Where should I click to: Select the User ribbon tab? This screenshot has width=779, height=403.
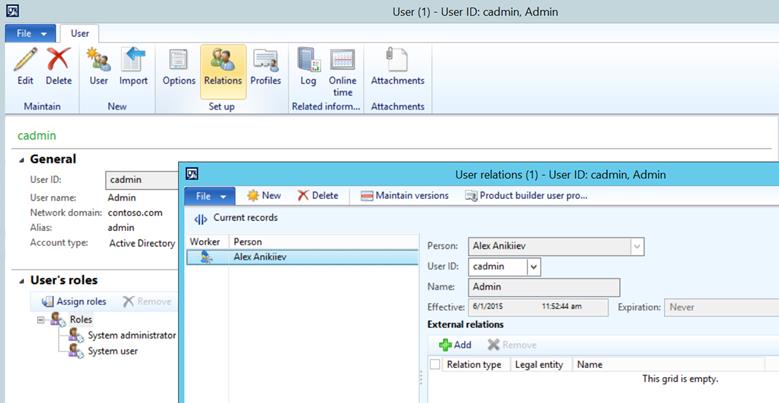tap(79, 34)
